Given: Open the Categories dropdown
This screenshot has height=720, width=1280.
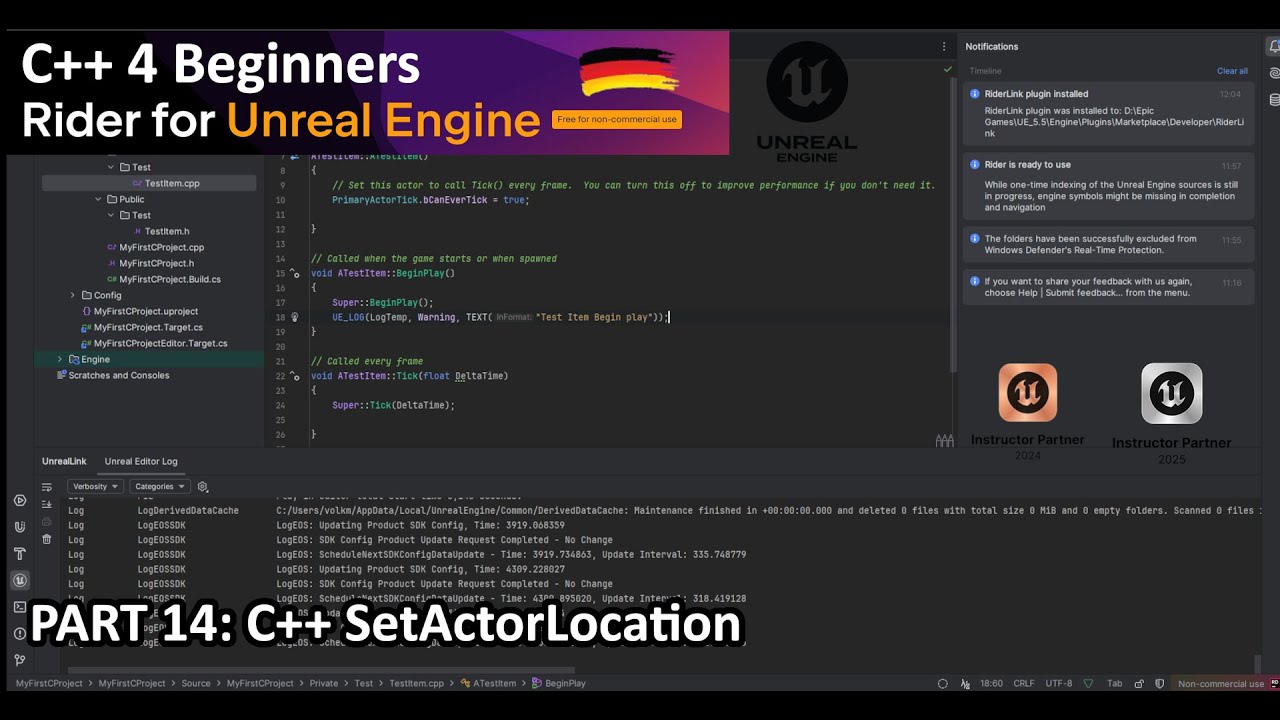Looking at the screenshot, I should pyautogui.click(x=160, y=487).
